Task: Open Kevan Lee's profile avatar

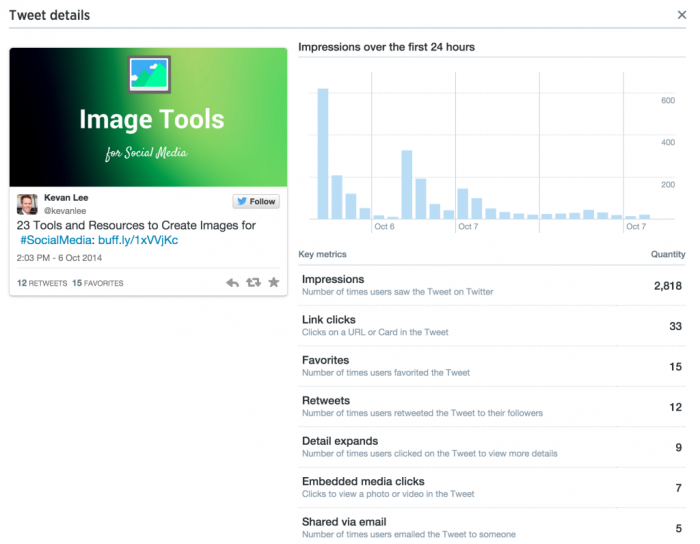Action: [27, 204]
